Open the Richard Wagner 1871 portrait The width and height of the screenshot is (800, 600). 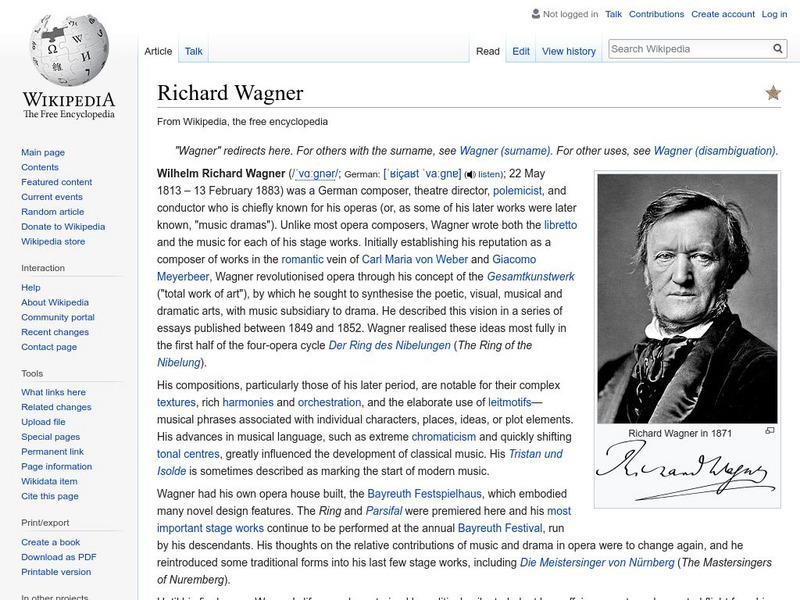pyautogui.click(x=687, y=298)
